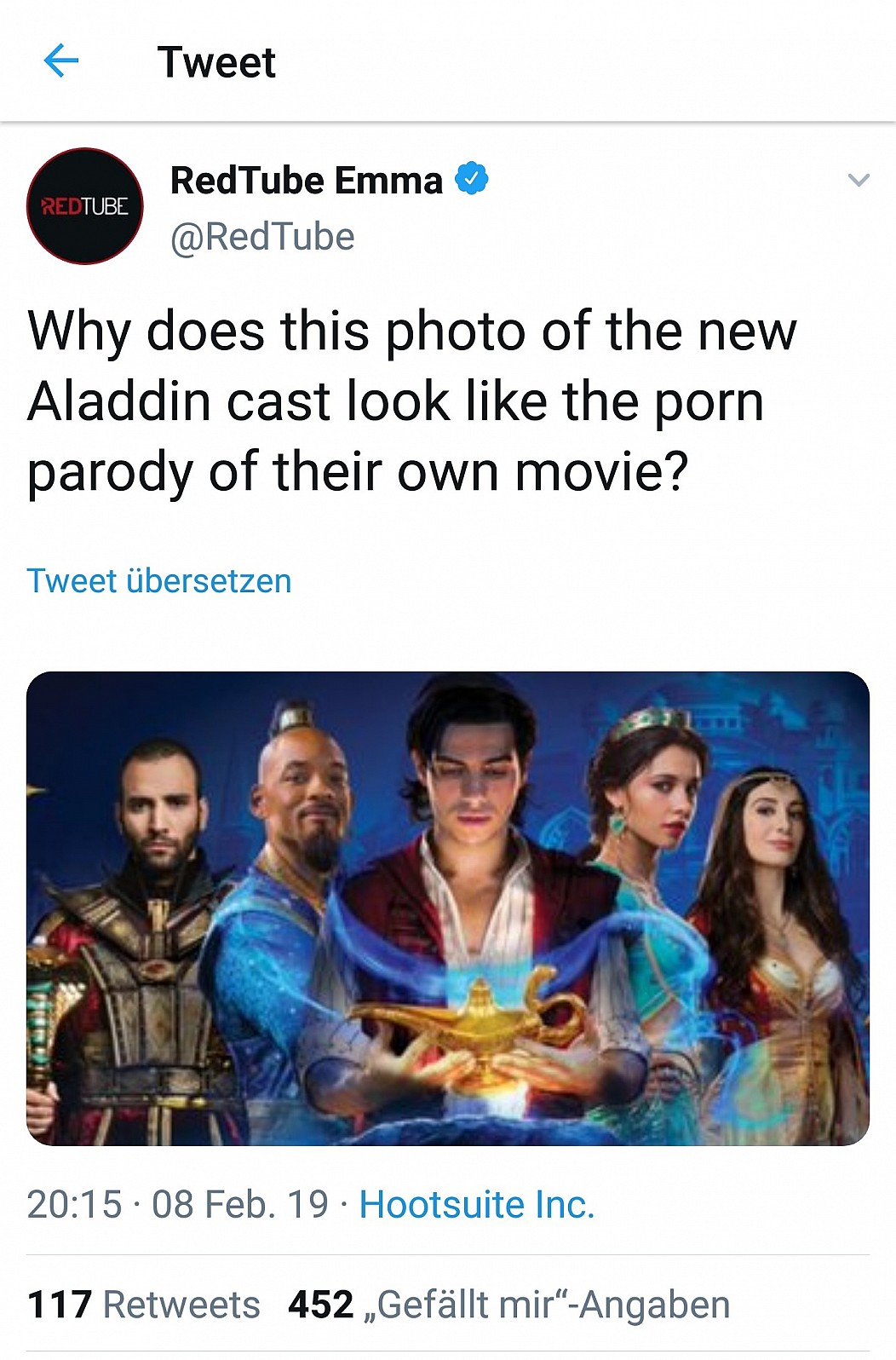The width and height of the screenshot is (896, 1360).
Task: Click the likes count number 452
Action: [320, 1305]
